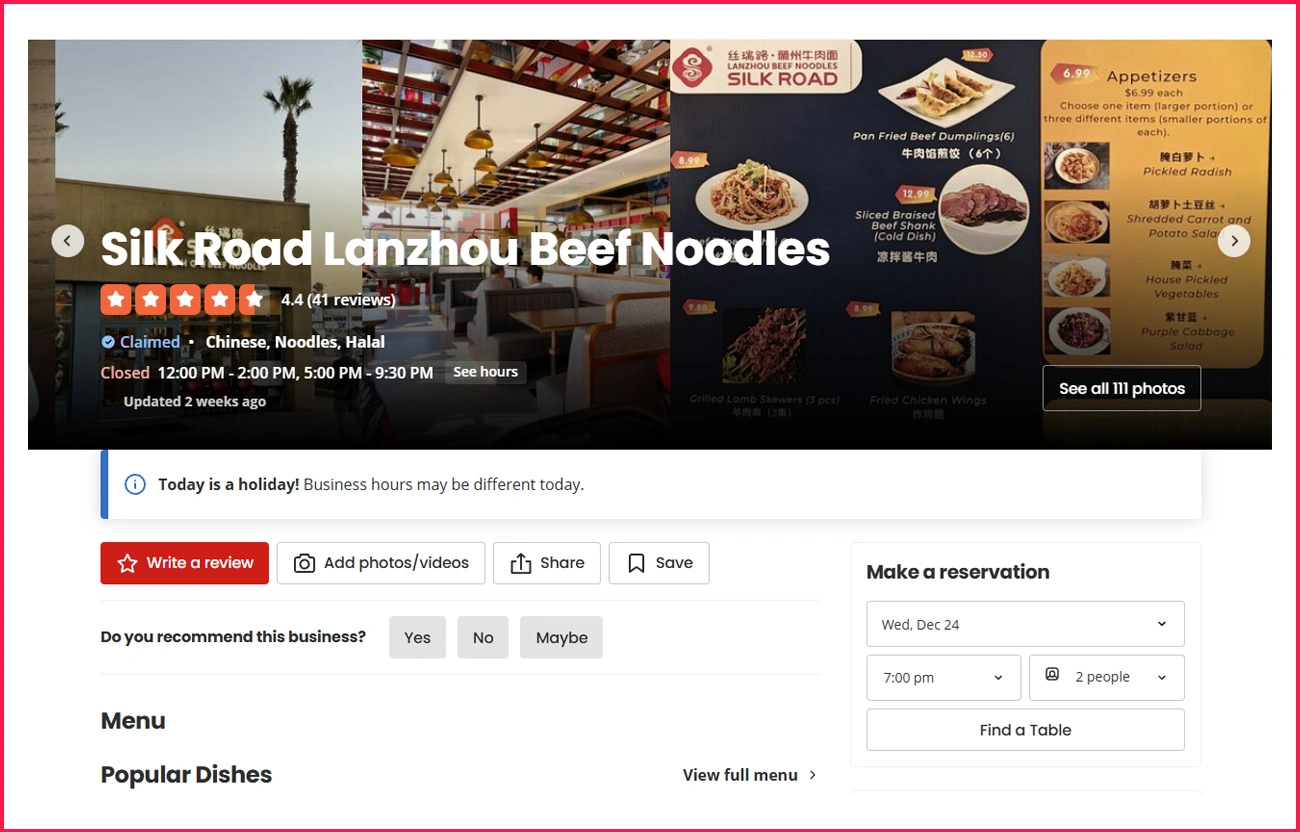Save the restaurant with the bookmark button
1300x832 pixels.
659,563
